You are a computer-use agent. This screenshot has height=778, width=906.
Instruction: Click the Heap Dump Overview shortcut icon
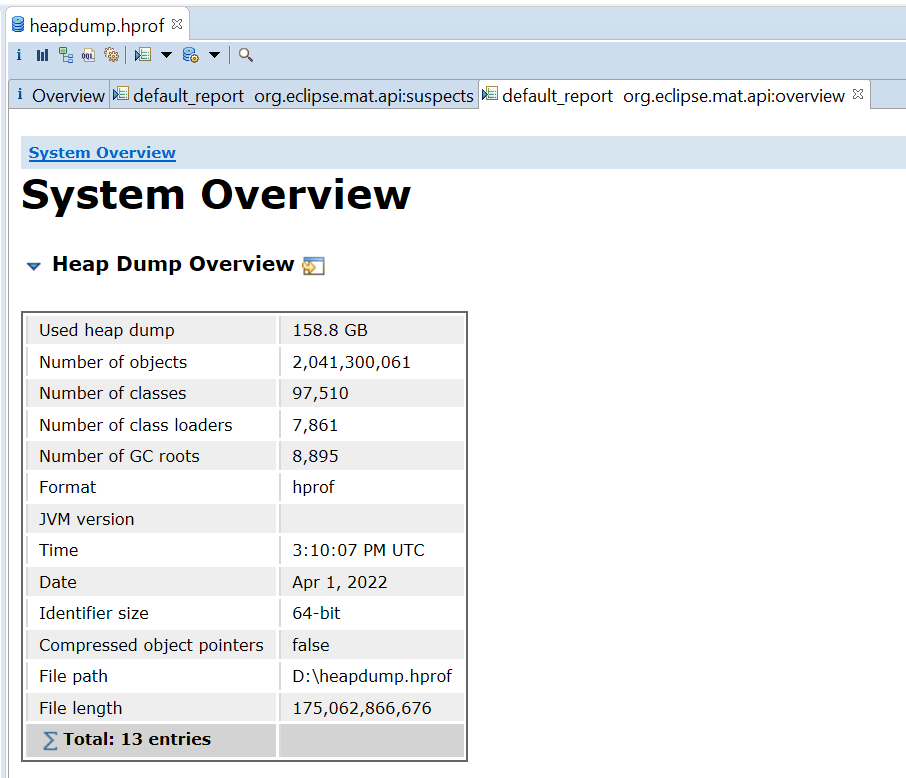(313, 265)
